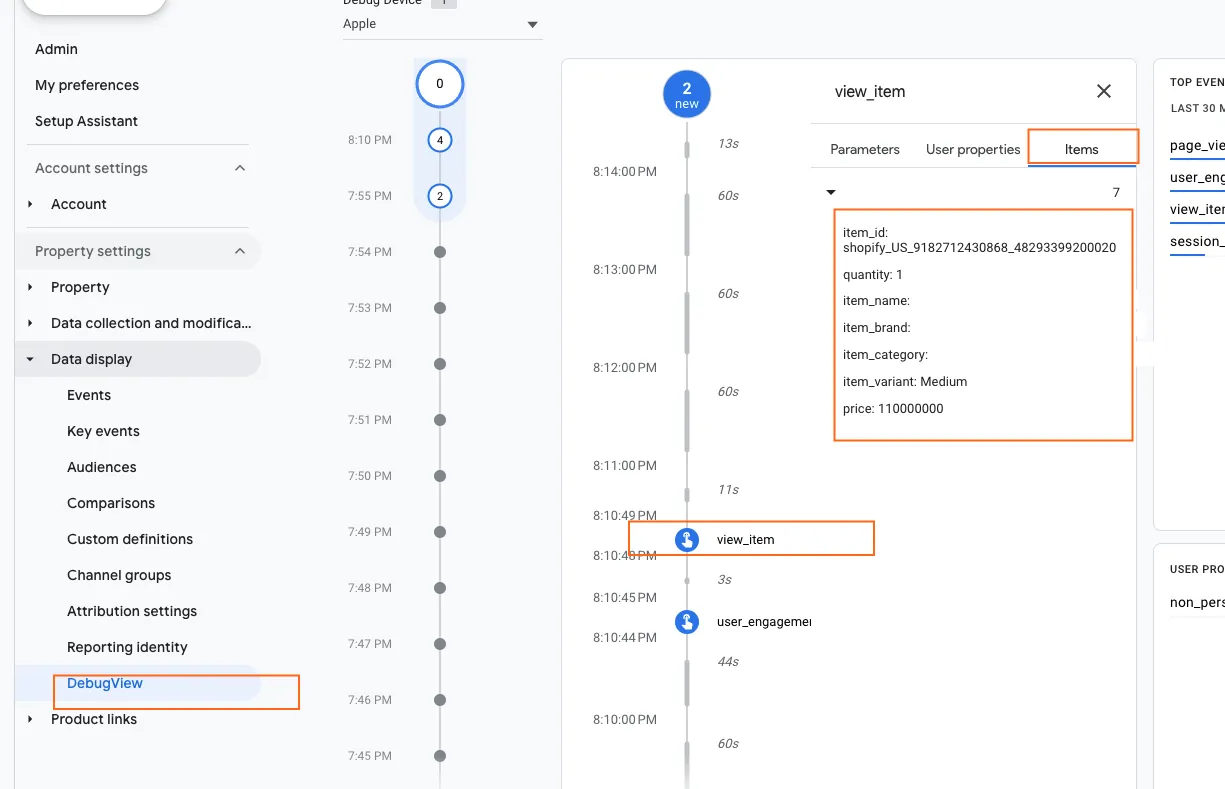This screenshot has height=789, width=1225.
Task: Collapse the Property settings section
Action: point(240,251)
